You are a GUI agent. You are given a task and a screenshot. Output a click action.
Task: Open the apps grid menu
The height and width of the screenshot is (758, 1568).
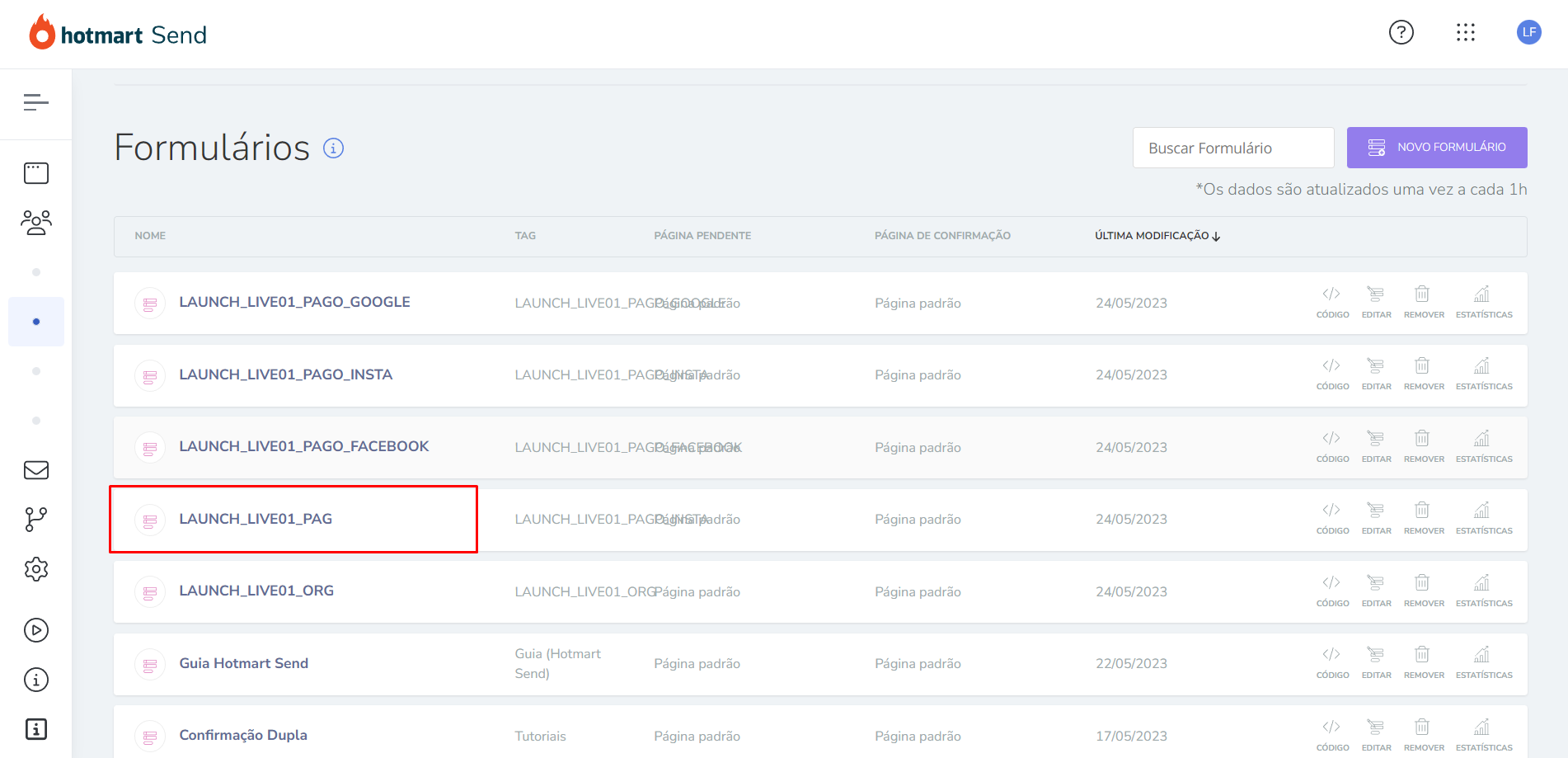1465,32
